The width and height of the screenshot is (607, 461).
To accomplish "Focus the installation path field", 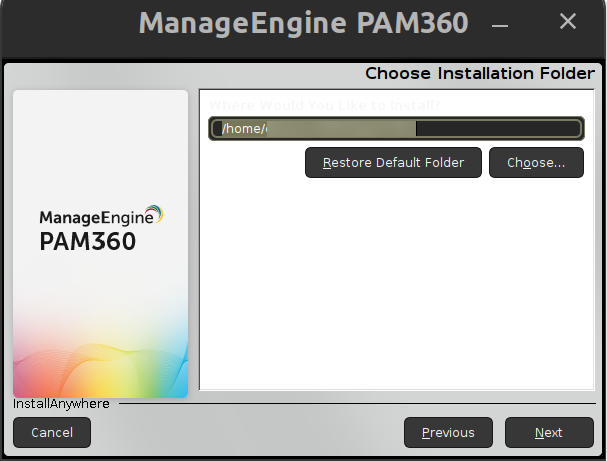I will 396,129.
